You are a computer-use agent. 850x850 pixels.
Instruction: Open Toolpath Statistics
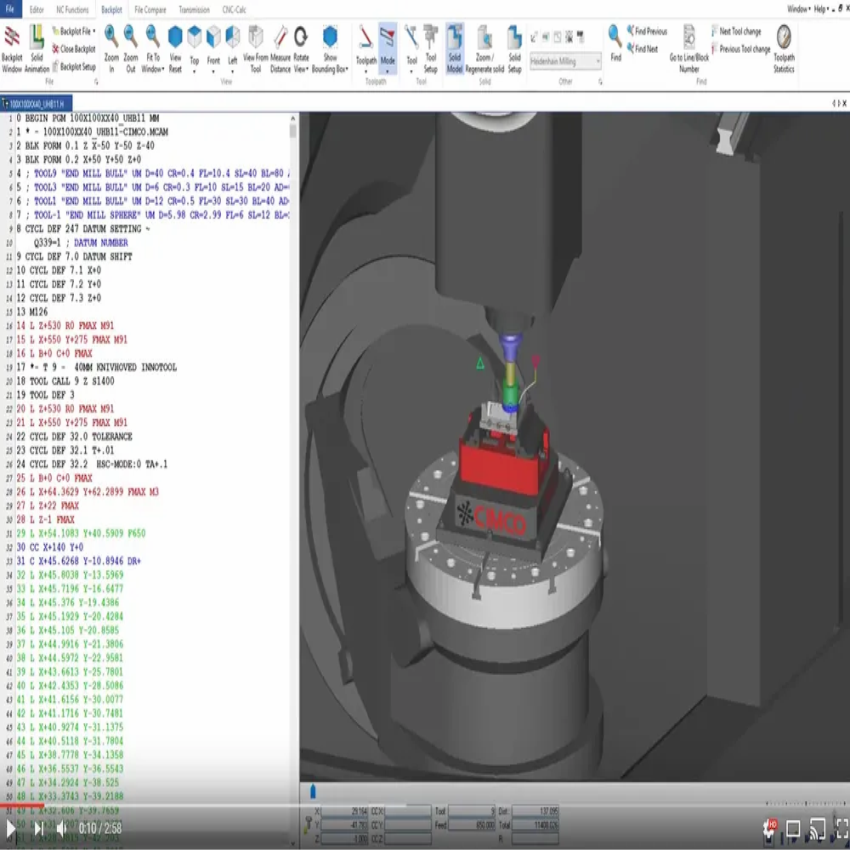pyautogui.click(x=784, y=48)
